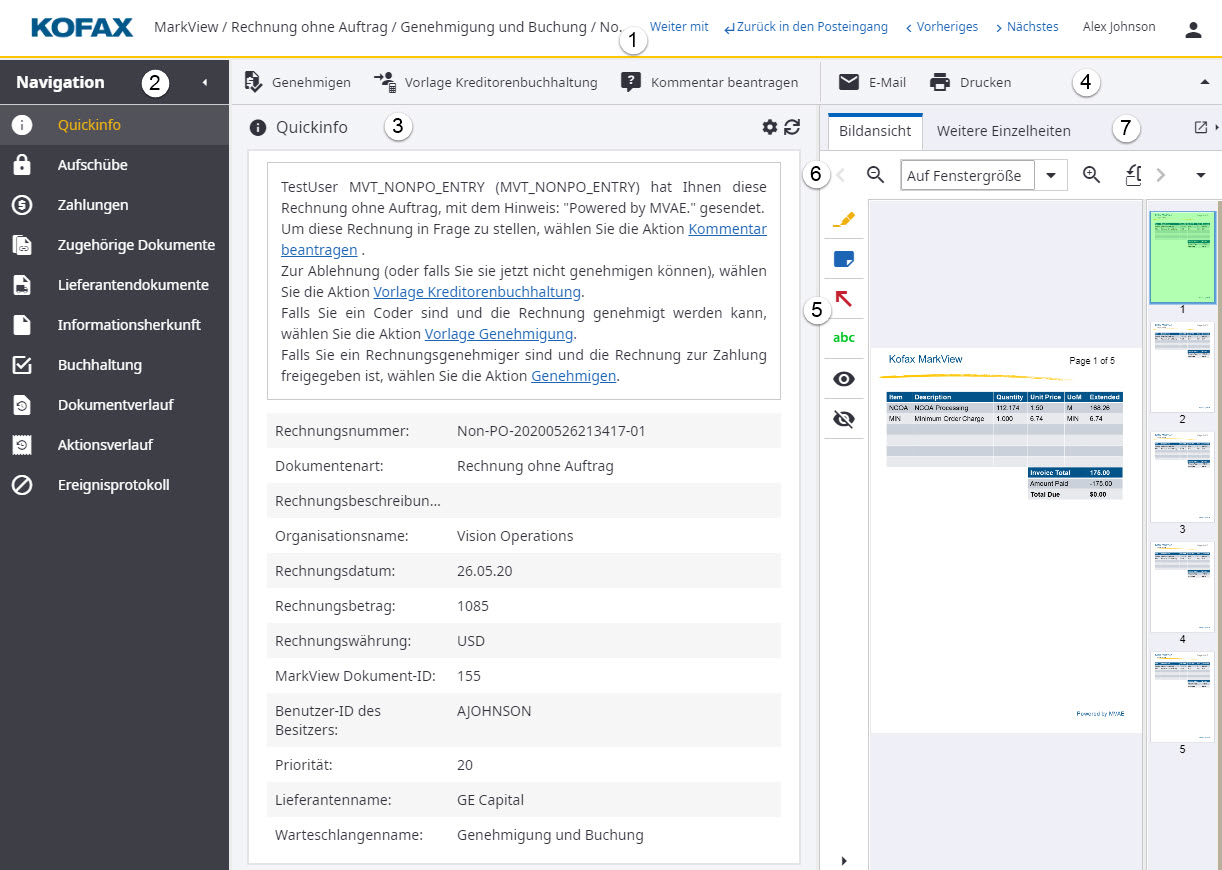Switch to Weitere Einzelheiten tab
This screenshot has height=870, width=1222.
coord(1003,131)
